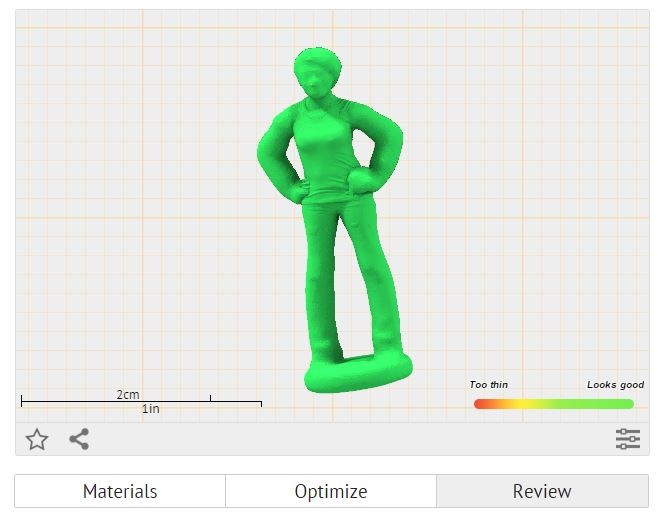Viewport: 662px width, 524px height.
Task: Click the figurine's torso
Action: tap(324, 152)
